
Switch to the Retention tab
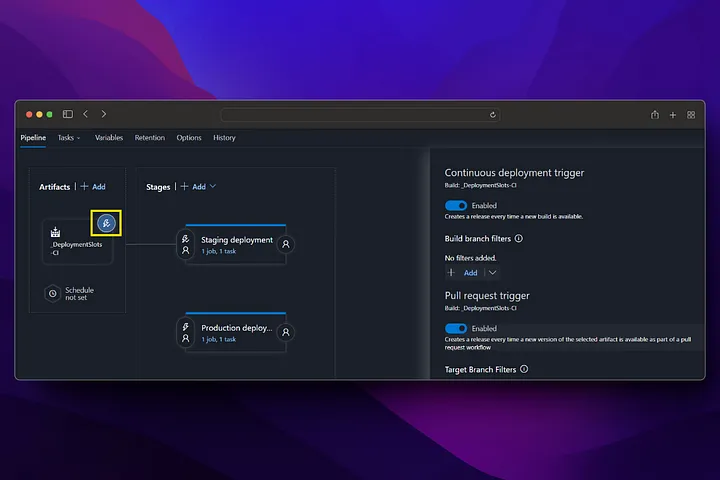[150, 138]
